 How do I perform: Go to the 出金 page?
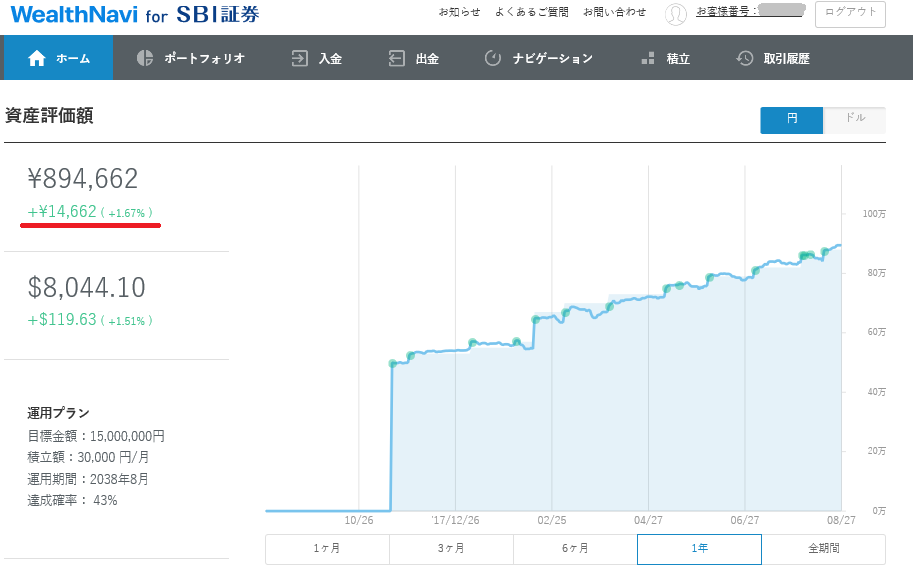(413, 58)
